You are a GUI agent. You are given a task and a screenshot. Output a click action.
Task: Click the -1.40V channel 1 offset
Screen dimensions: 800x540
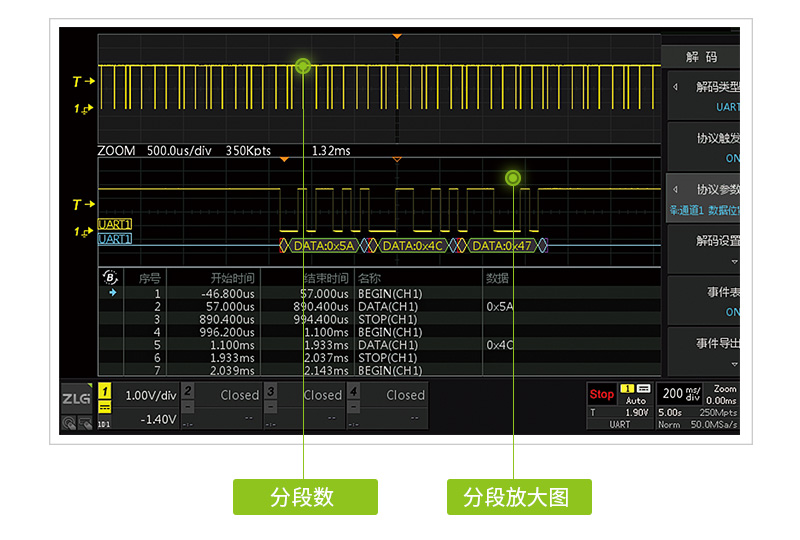(x=158, y=420)
